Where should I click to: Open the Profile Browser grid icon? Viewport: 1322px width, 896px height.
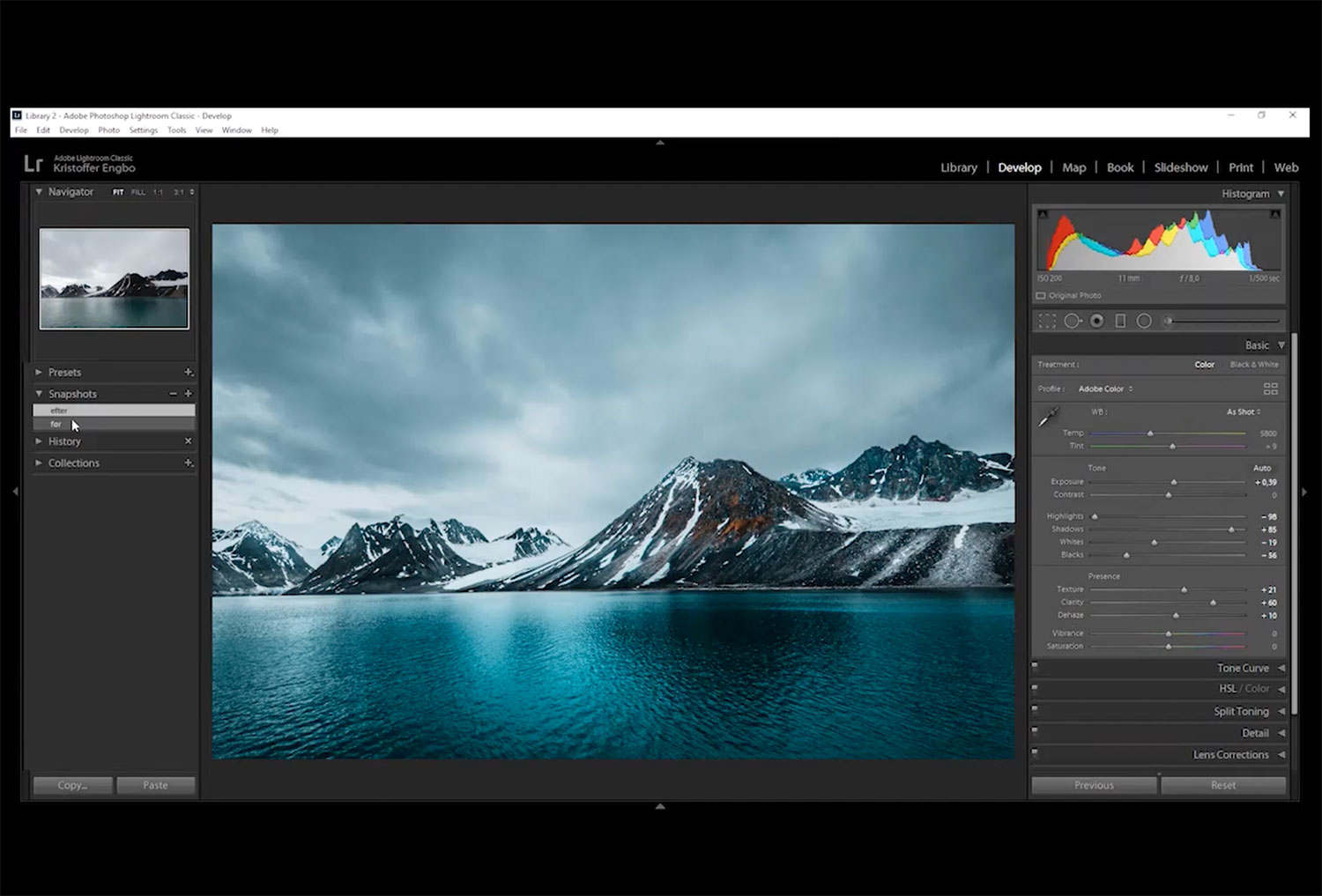(x=1270, y=389)
